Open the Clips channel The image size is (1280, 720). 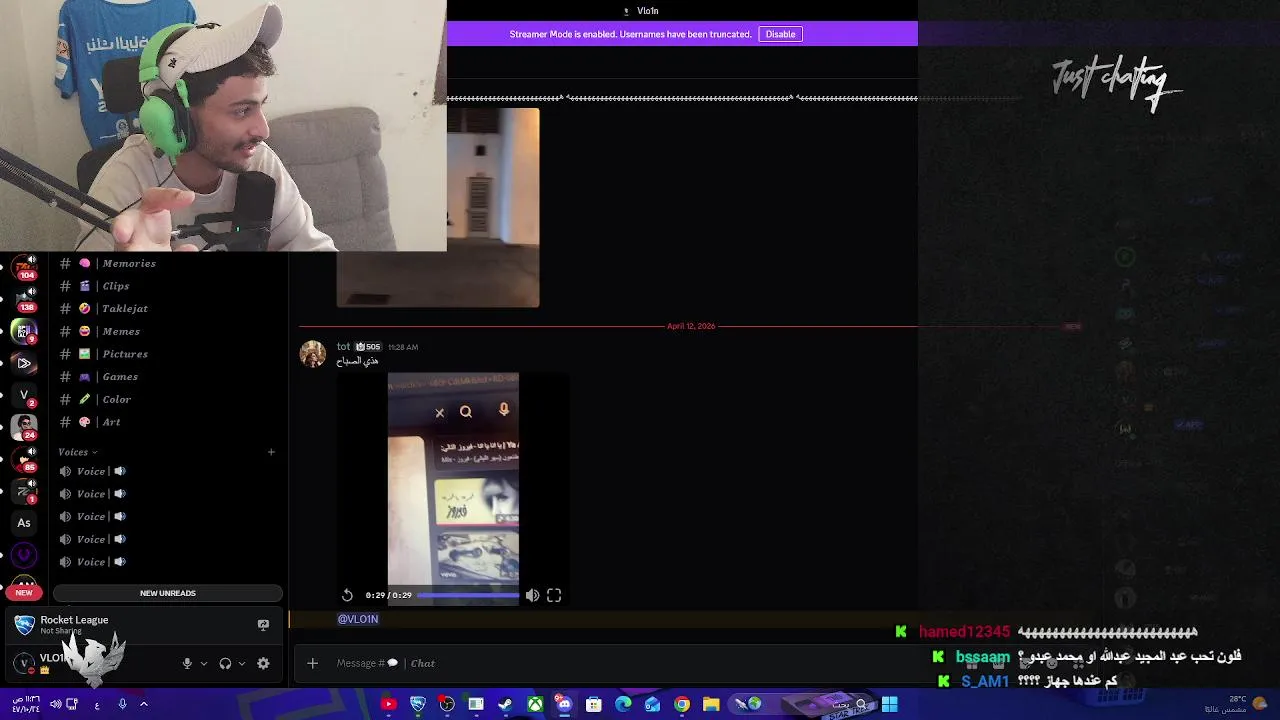[x=168, y=286]
